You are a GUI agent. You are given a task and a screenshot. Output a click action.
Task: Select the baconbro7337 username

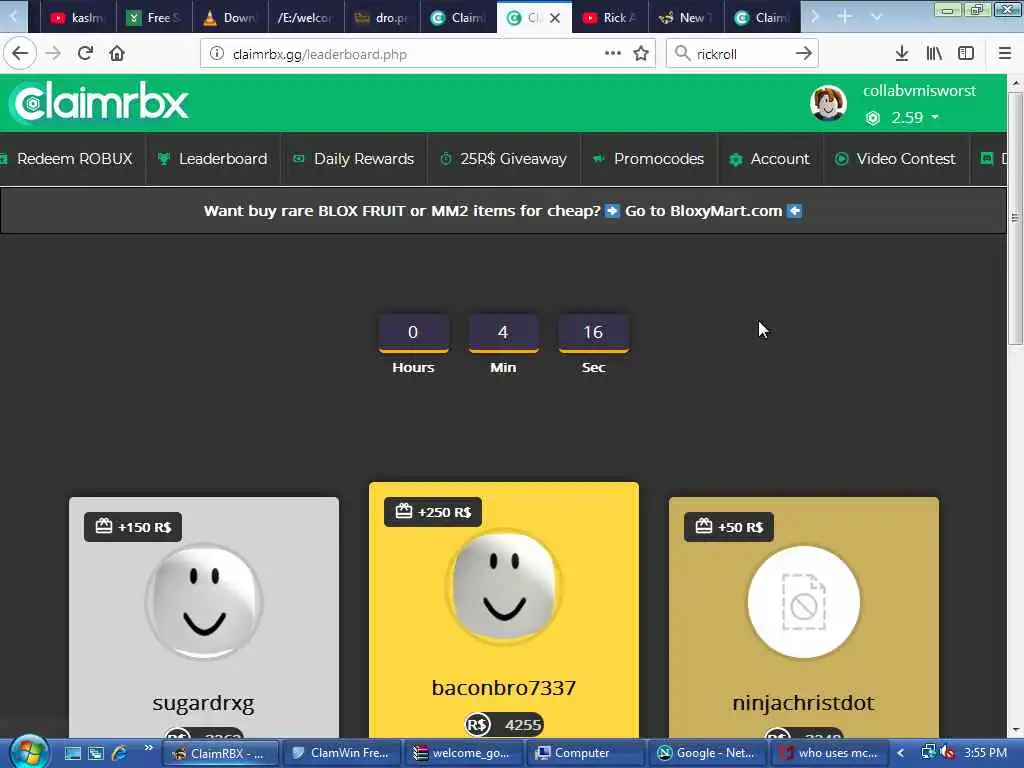click(x=504, y=688)
